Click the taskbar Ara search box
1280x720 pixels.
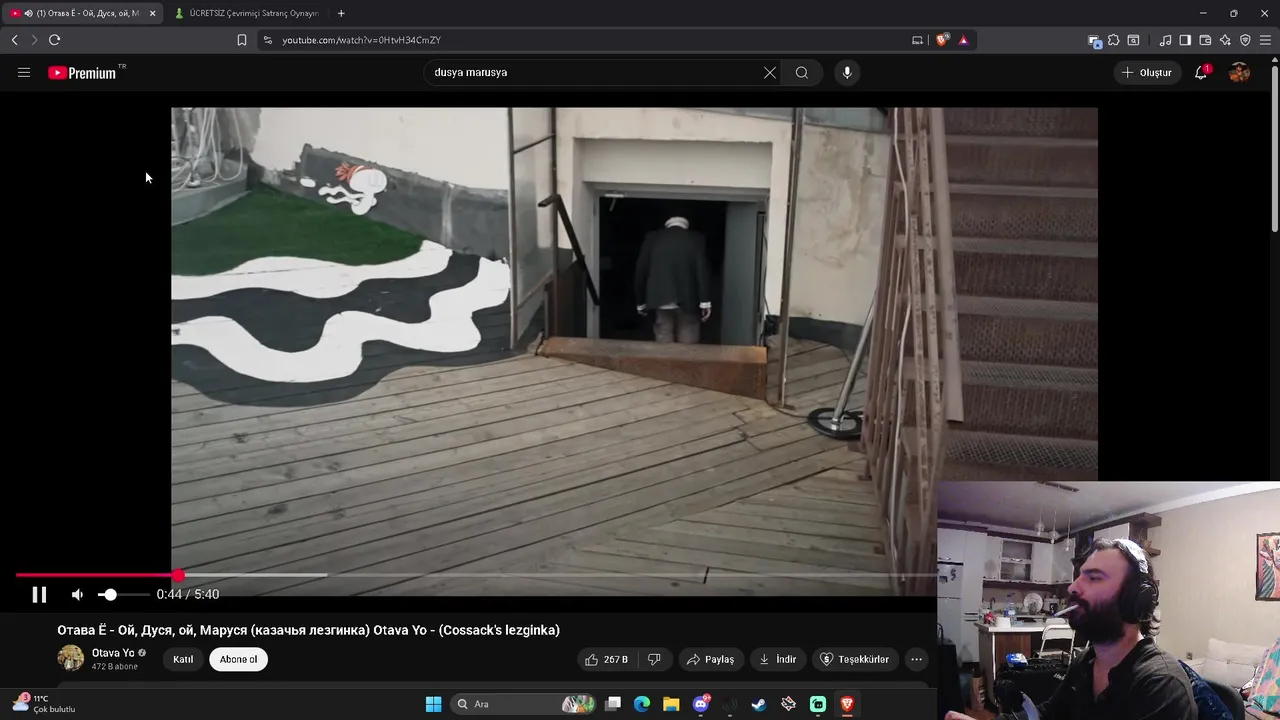pos(523,704)
